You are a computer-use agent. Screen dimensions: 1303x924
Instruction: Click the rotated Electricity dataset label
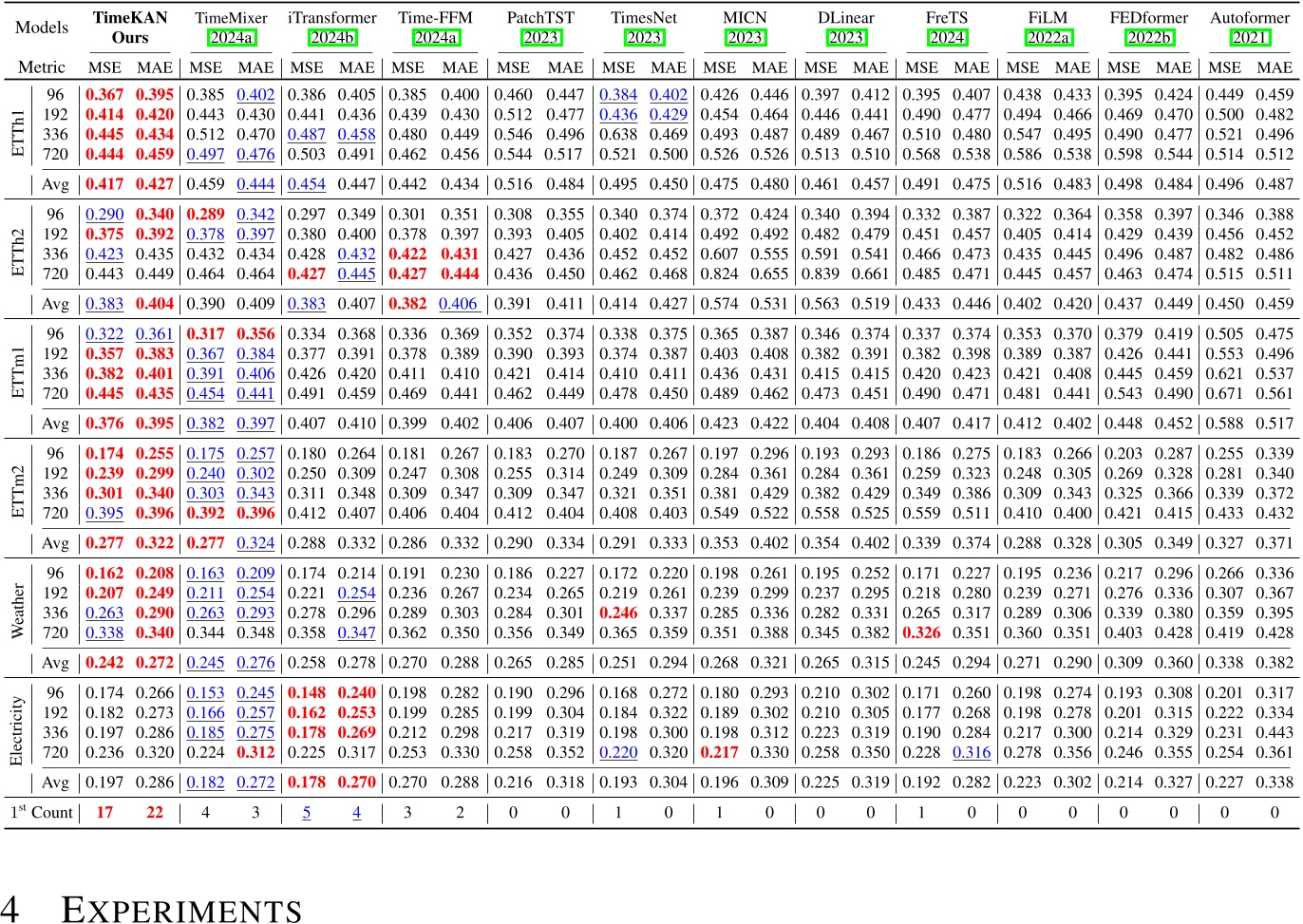pyautogui.click(x=16, y=731)
